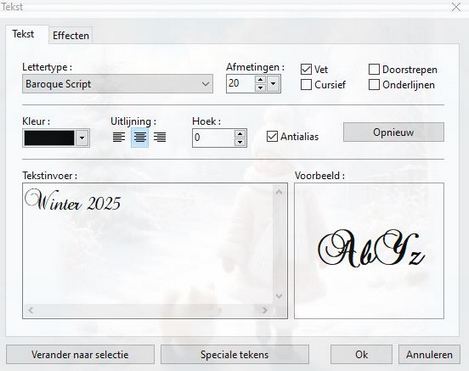Enable the Onderlijnen checkbox
The image size is (469, 371).
point(374,85)
